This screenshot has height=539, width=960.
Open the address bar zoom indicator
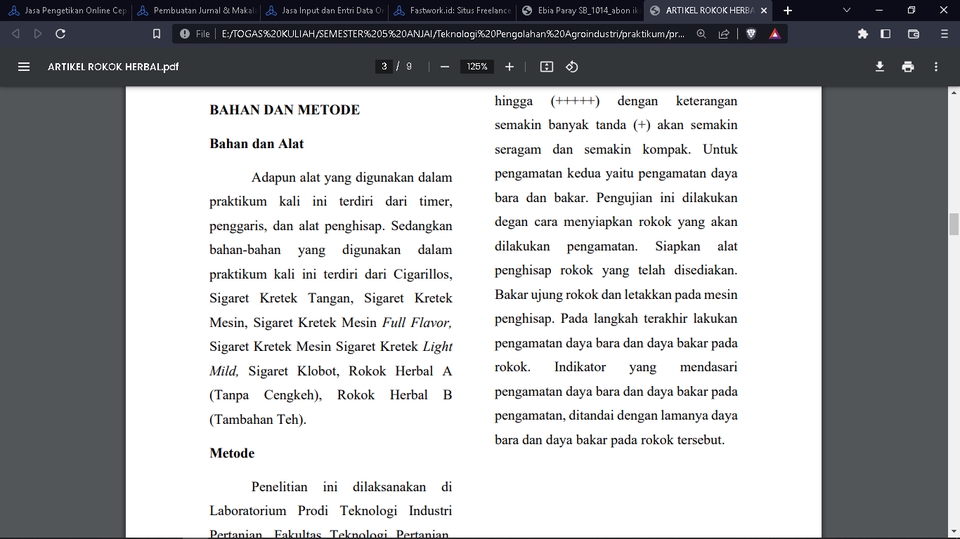[701, 34]
